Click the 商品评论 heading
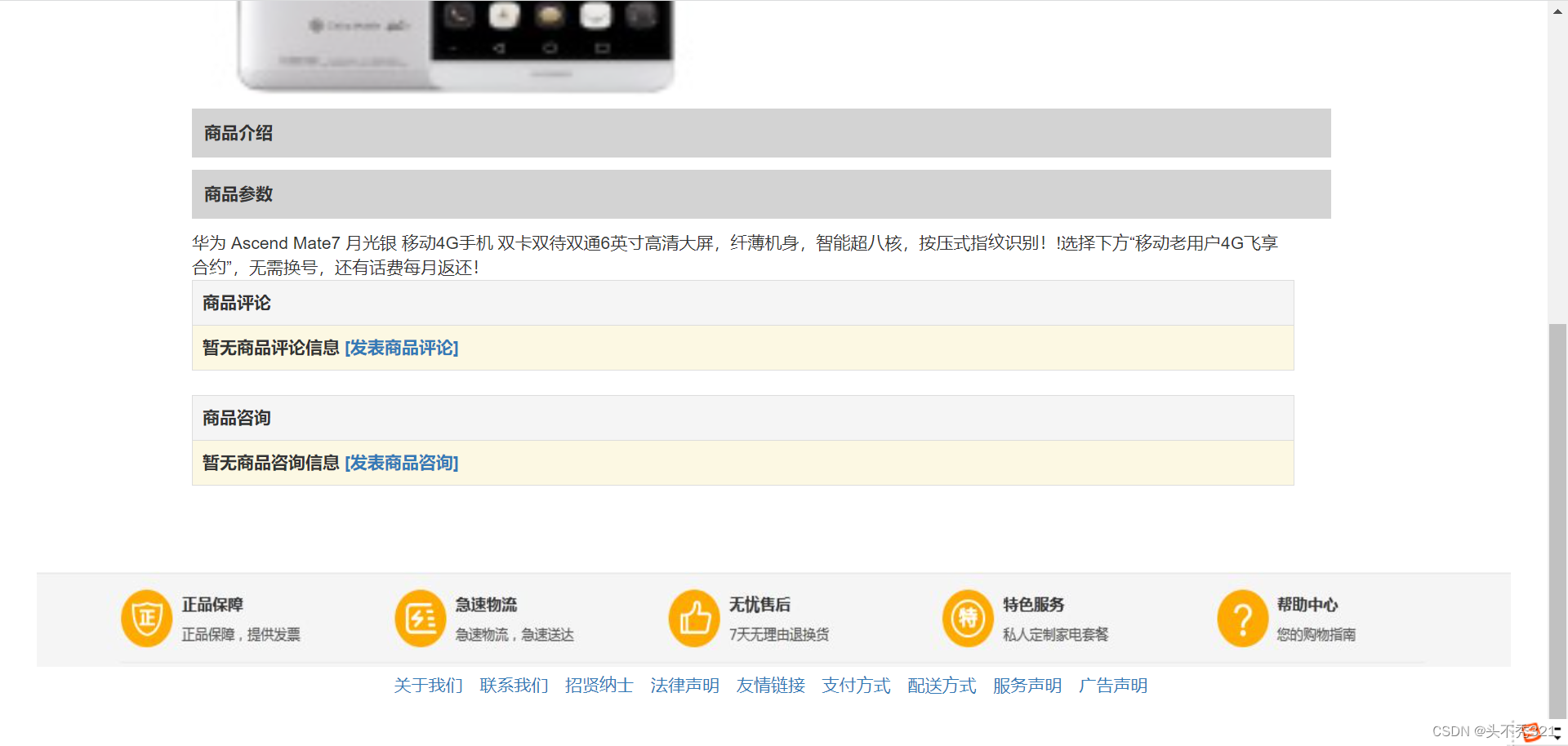Image resolution: width=1568 pixels, height=746 pixels. 237,303
